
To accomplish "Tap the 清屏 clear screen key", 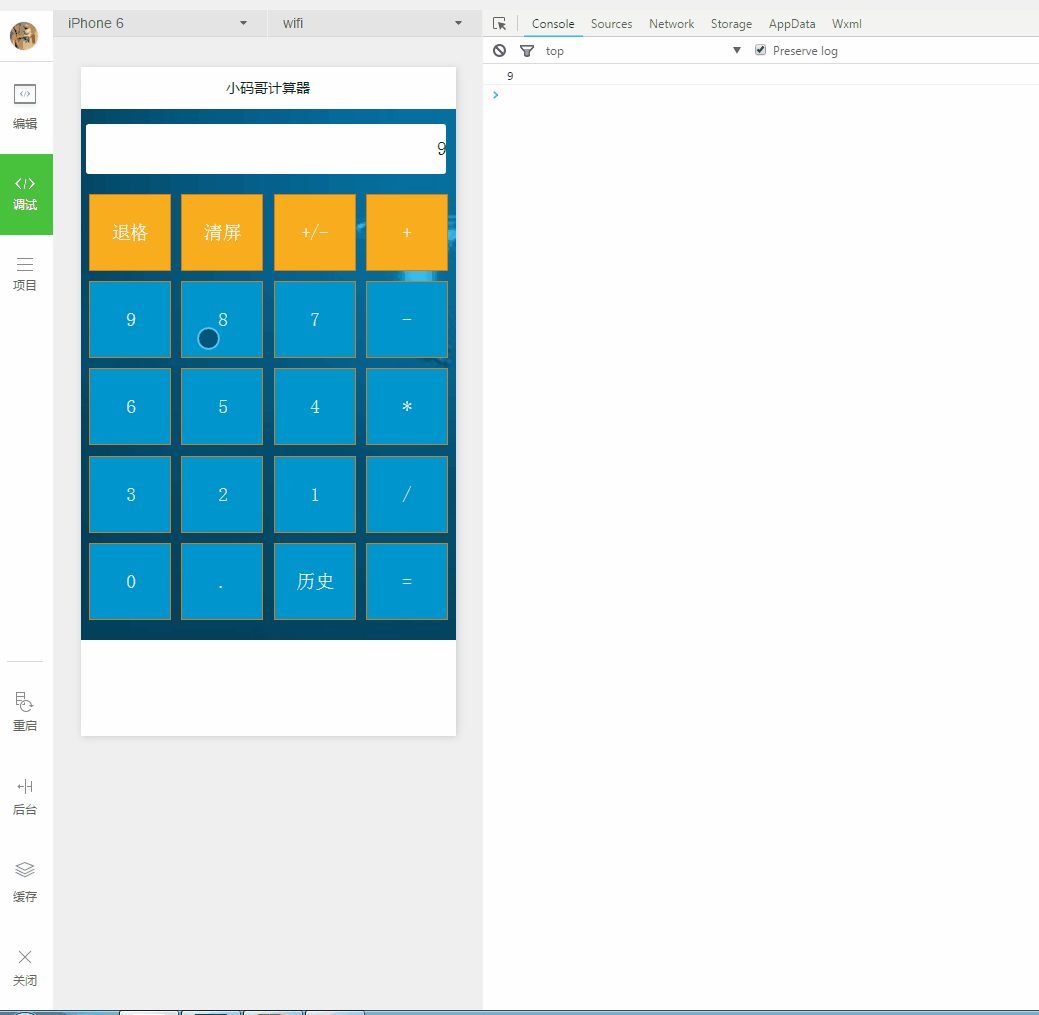I will point(222,233).
